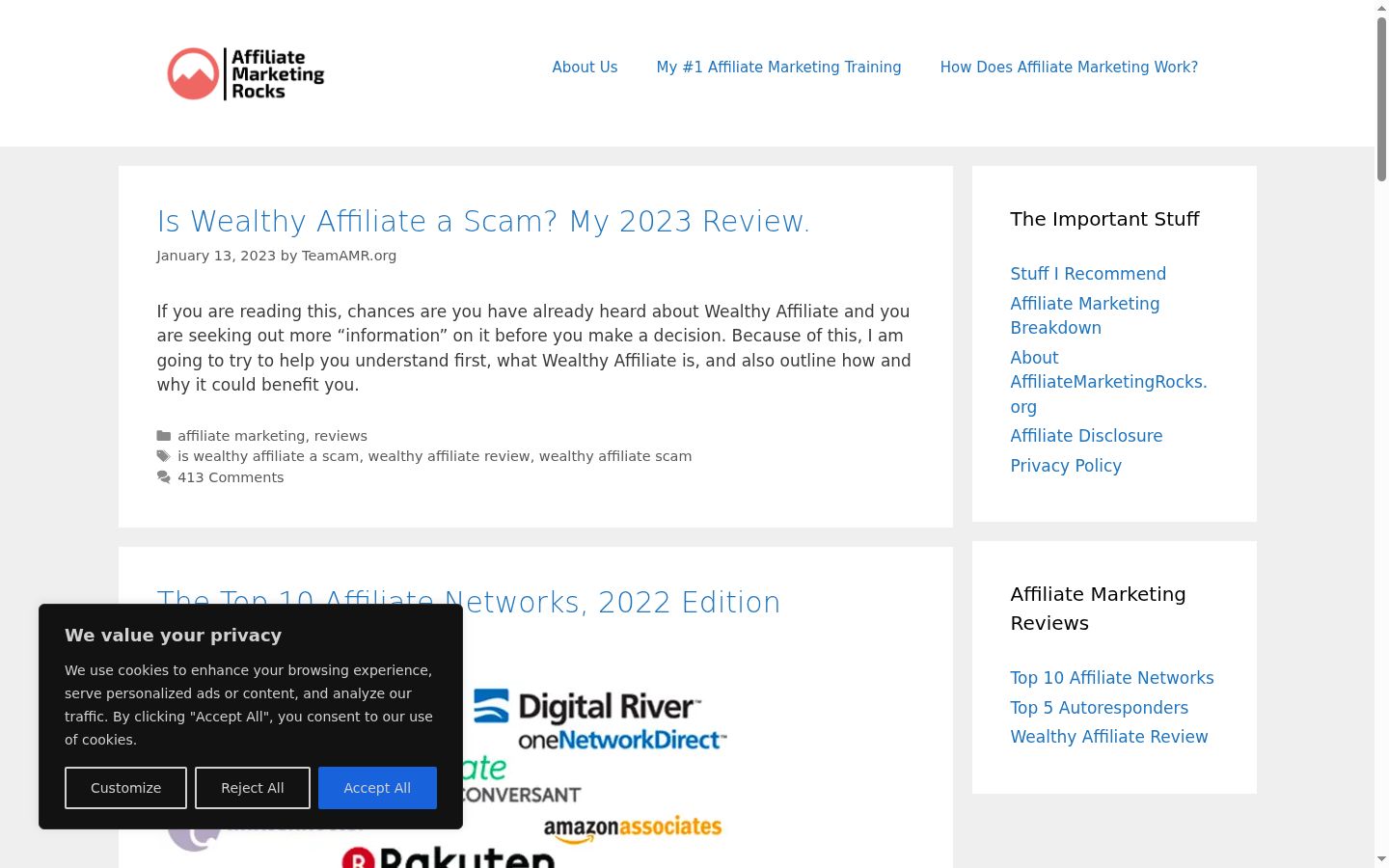This screenshot has height=868, width=1389.
Task: Open Wealthy Affiliate Review sidebar link
Action: tap(1109, 737)
